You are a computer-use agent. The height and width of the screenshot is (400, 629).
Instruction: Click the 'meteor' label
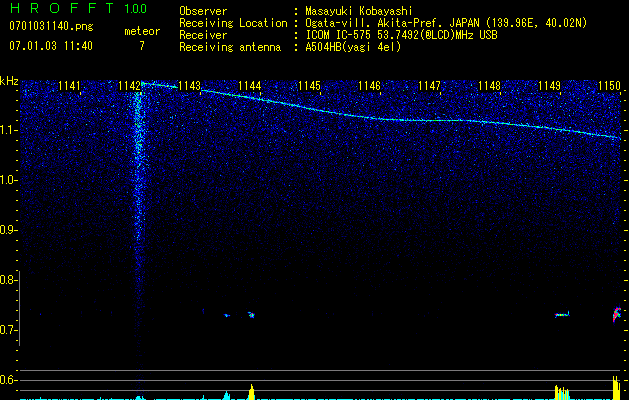pyautogui.click(x=142, y=31)
